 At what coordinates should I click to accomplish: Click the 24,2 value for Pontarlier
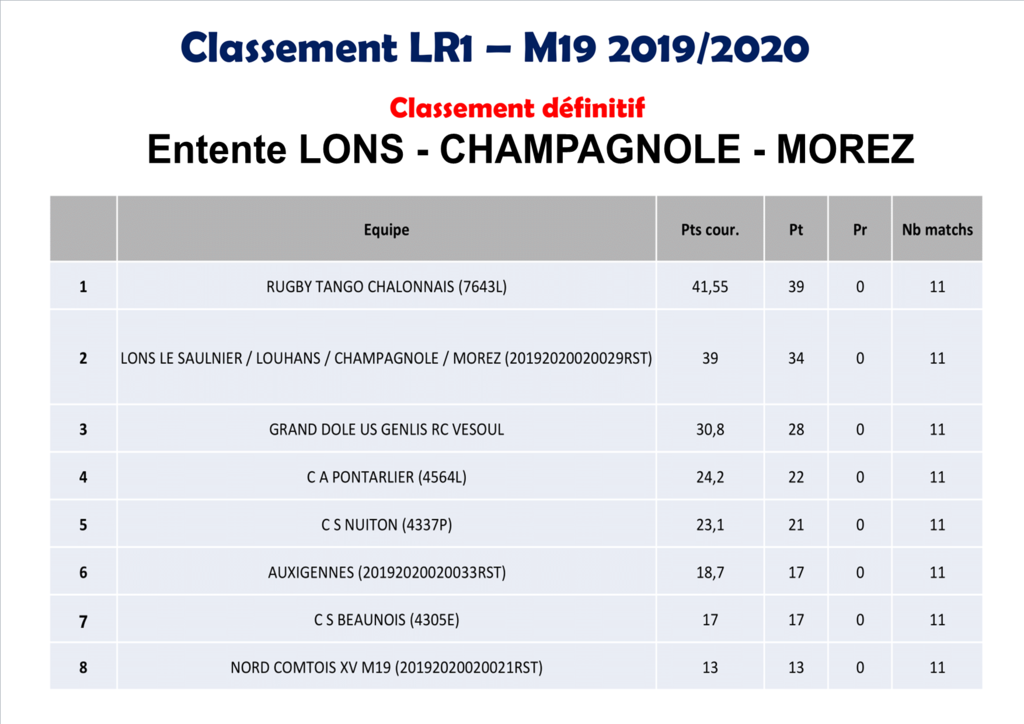(x=710, y=477)
